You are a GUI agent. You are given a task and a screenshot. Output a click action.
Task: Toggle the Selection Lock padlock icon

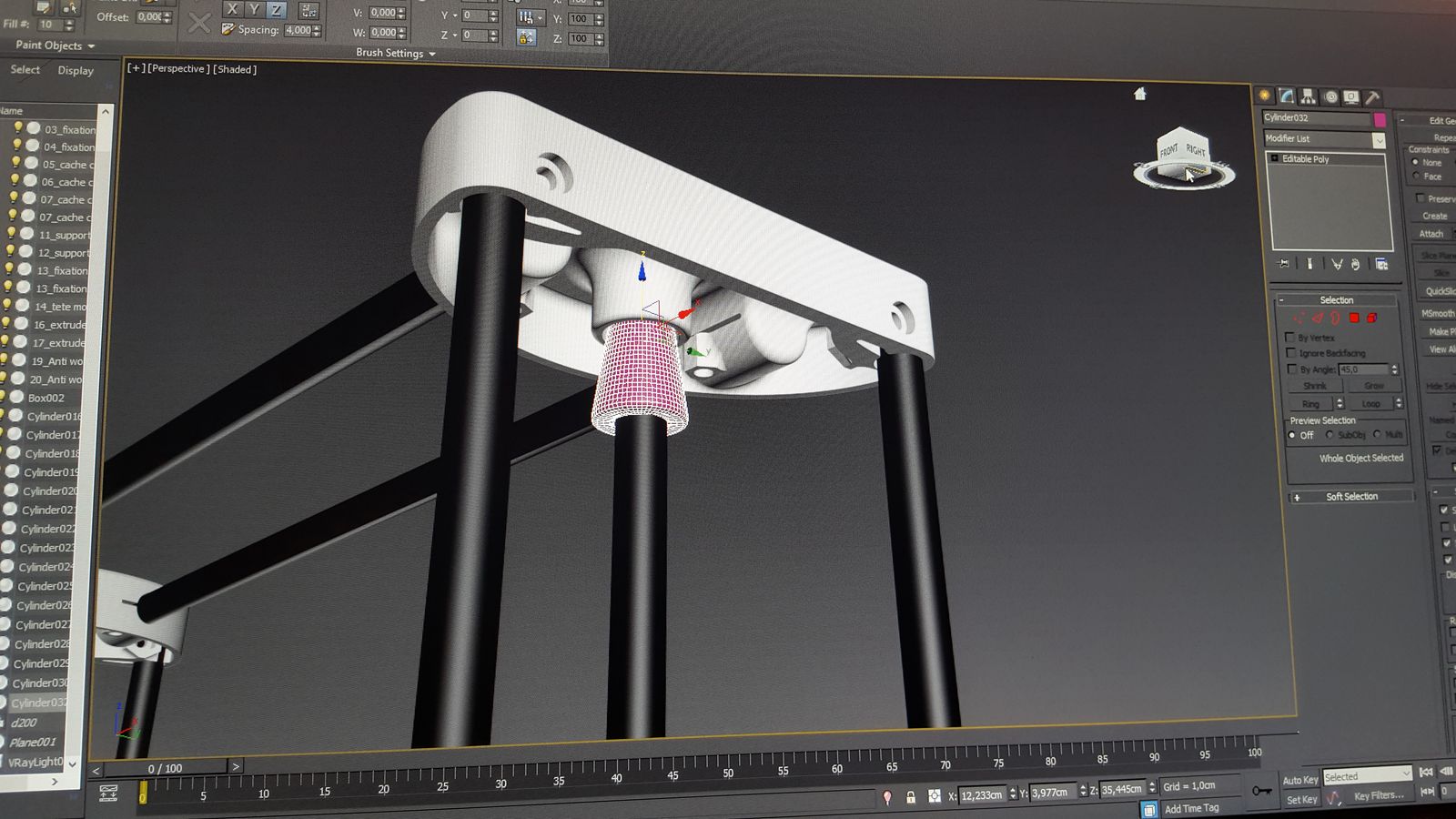[911, 797]
